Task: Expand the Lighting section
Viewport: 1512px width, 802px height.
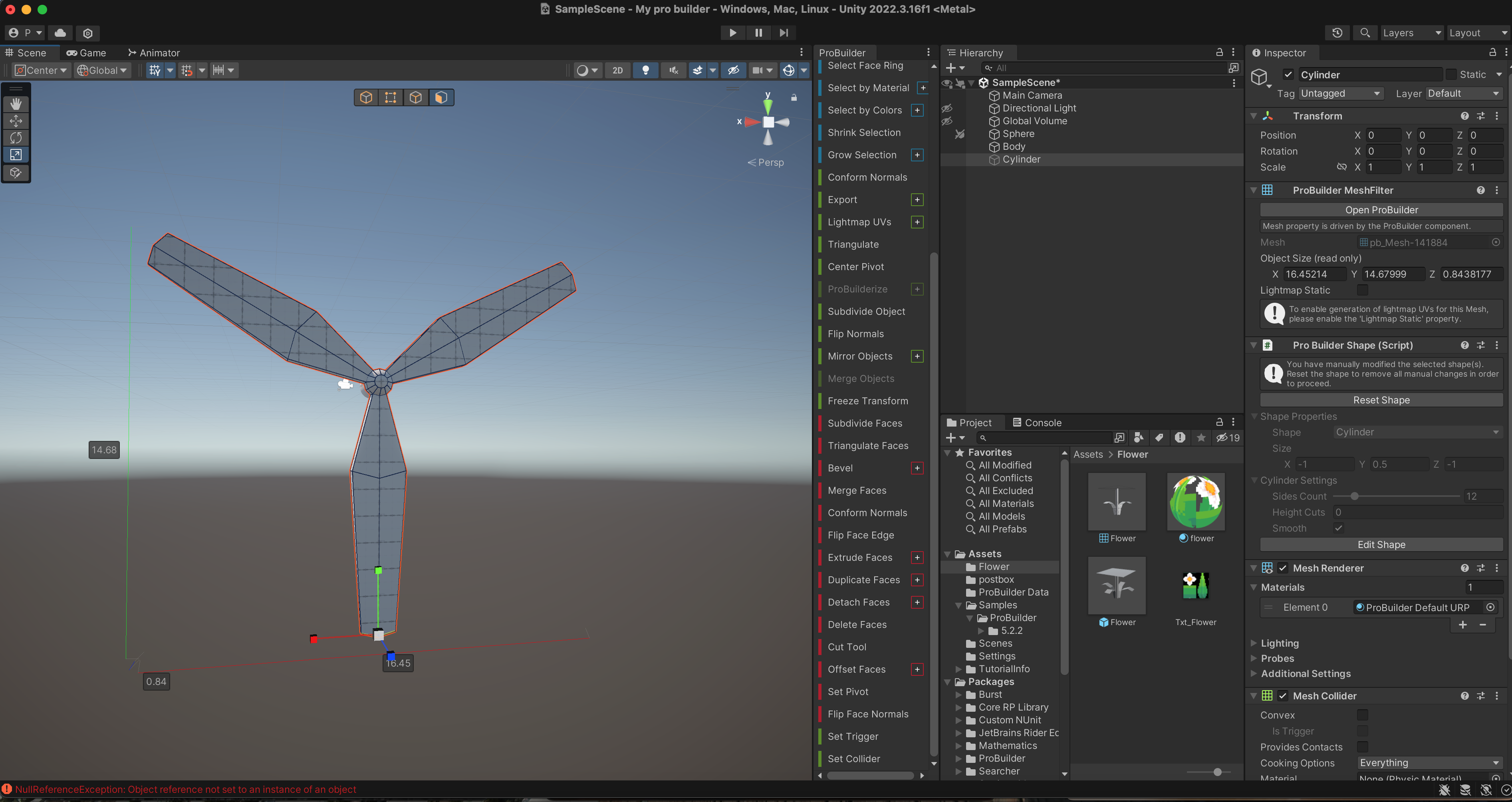Action: [1280, 643]
